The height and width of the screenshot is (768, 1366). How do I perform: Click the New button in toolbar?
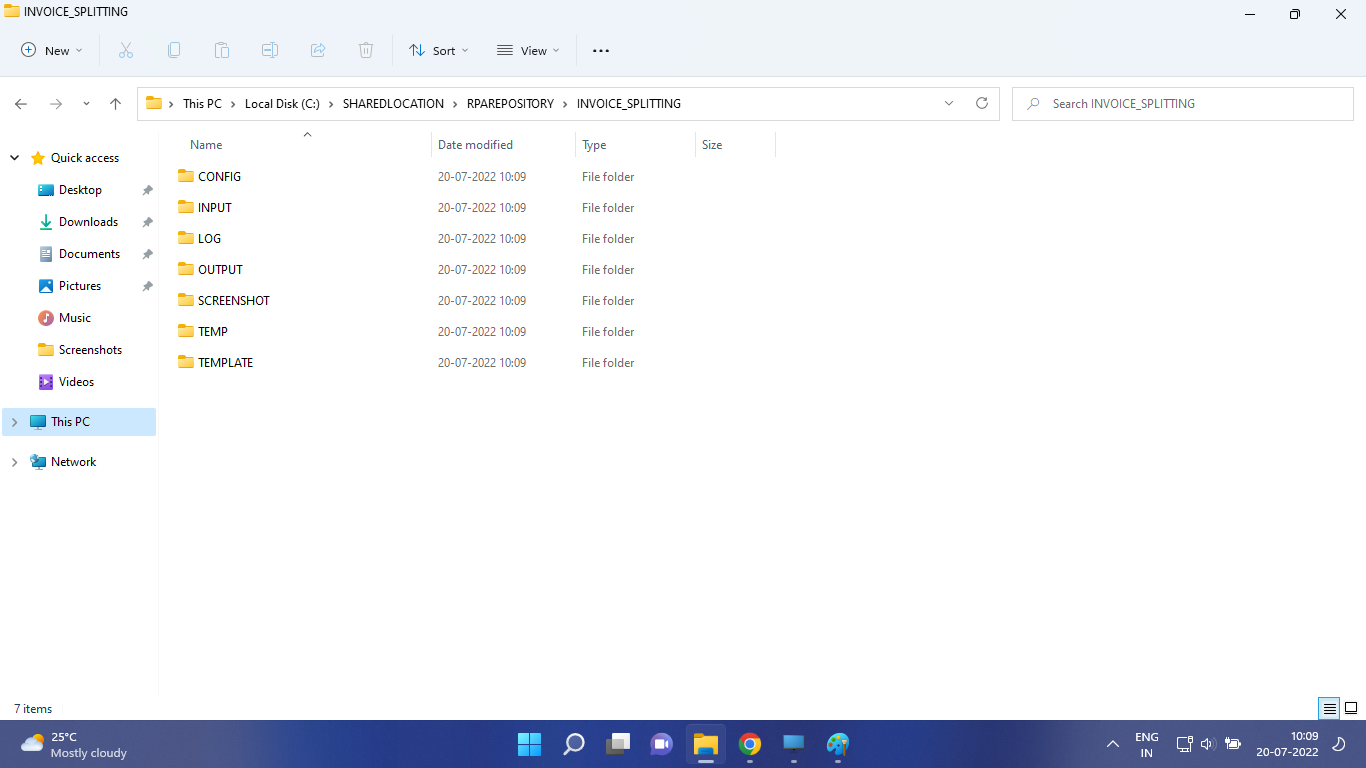coord(52,50)
